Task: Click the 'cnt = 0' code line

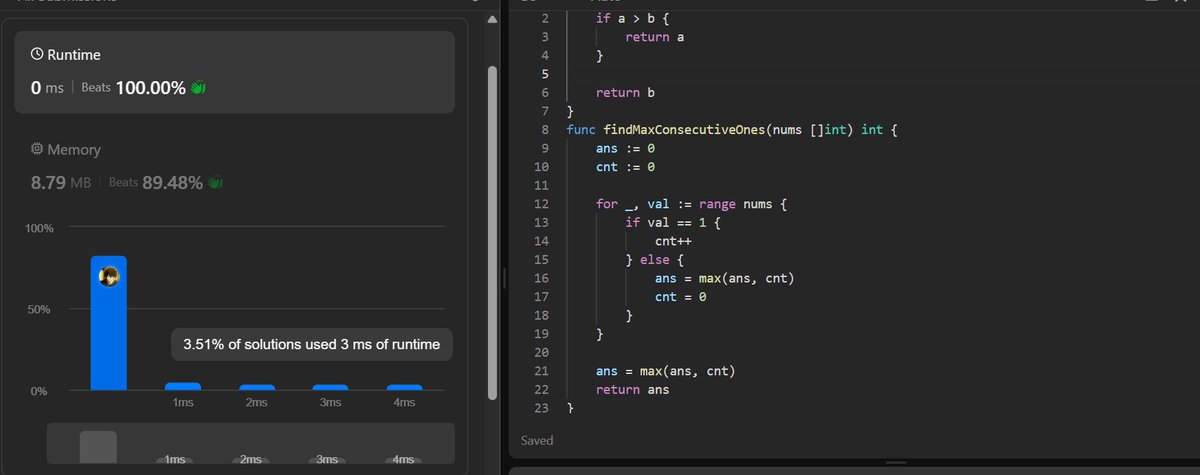Action: (681, 297)
